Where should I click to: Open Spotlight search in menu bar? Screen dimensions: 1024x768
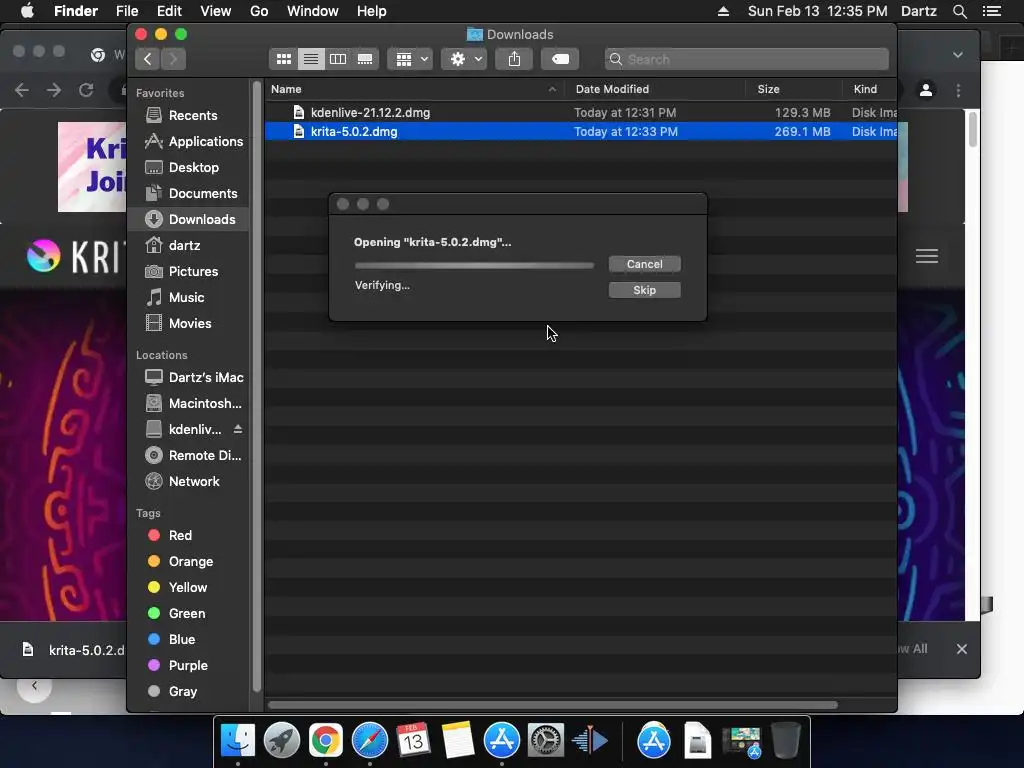(x=959, y=11)
